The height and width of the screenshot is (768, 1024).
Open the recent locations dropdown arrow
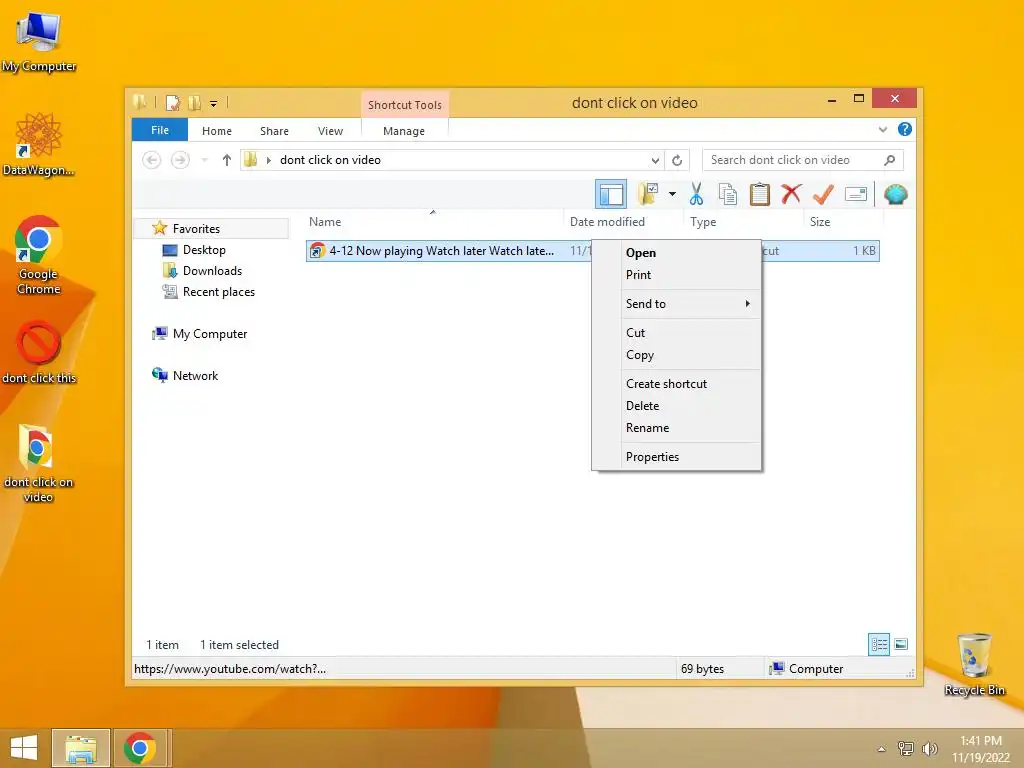pos(204,160)
